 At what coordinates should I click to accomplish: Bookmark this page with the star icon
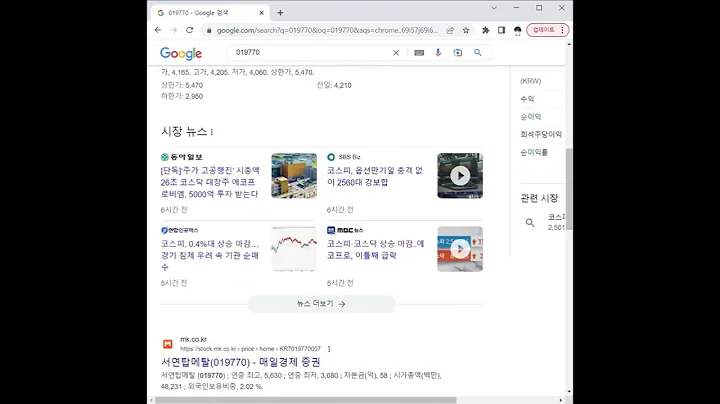tap(466, 30)
